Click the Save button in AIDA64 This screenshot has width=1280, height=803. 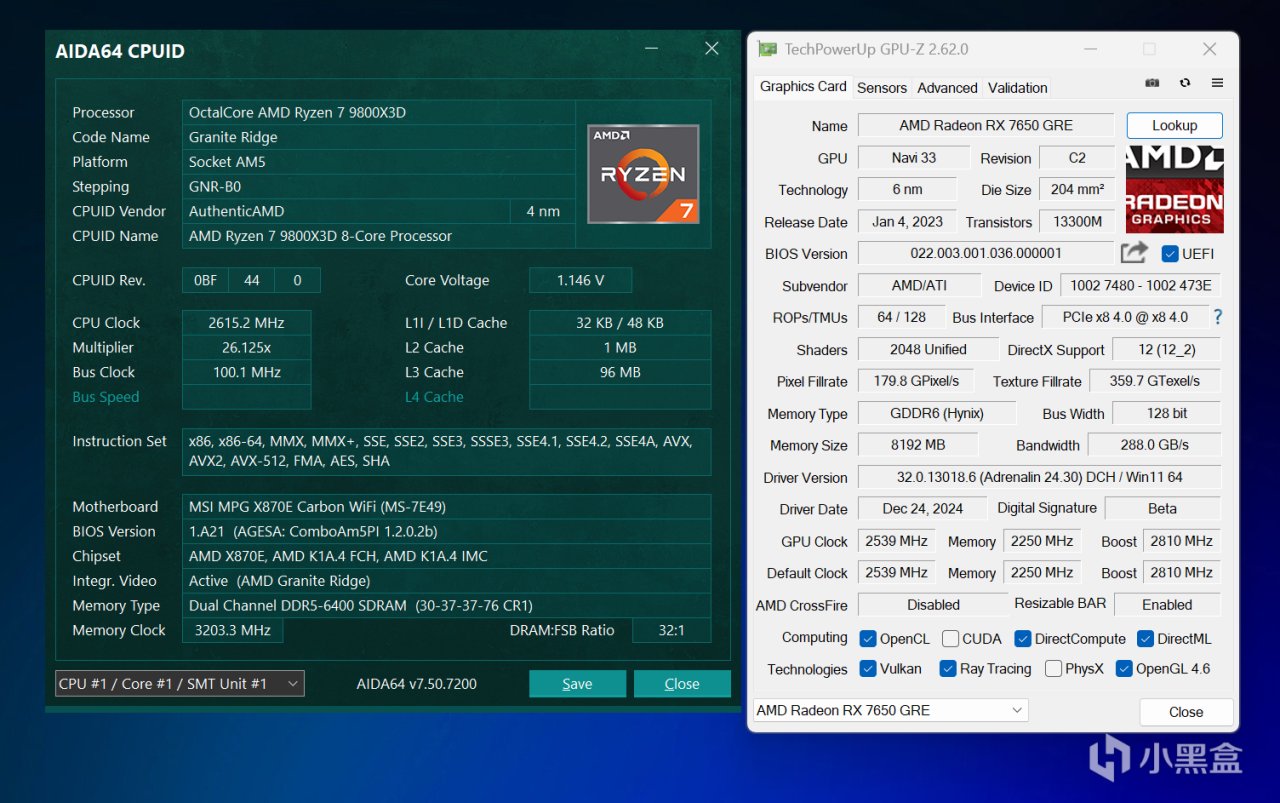[x=577, y=684]
